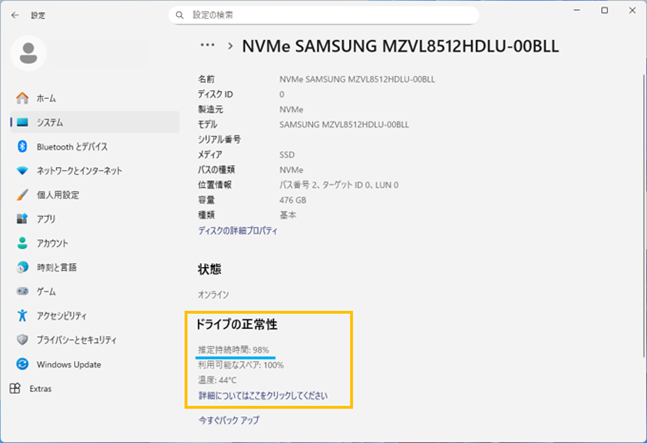Click the Accounts person icon
The image size is (647, 443).
pos(22,243)
